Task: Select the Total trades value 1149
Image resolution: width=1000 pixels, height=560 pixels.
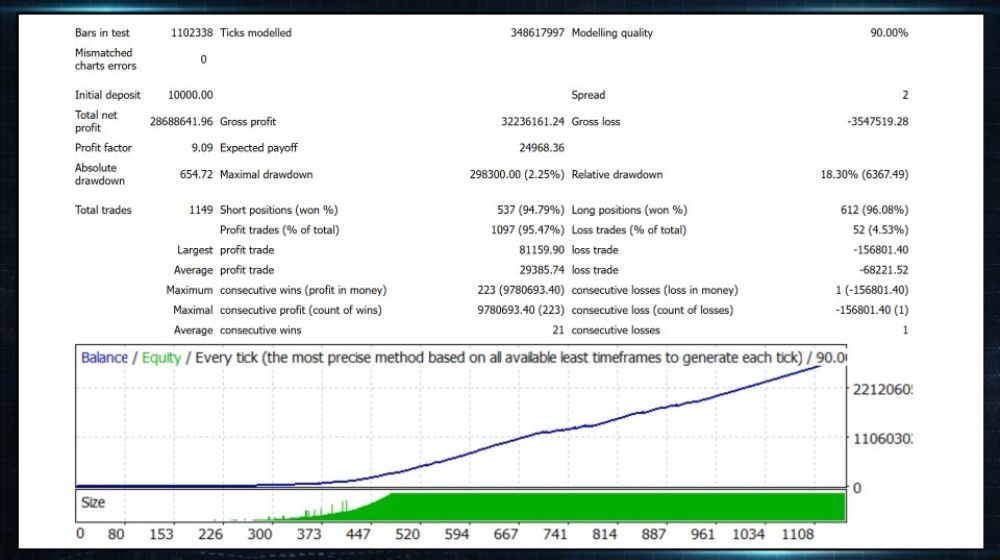Action: (x=201, y=210)
